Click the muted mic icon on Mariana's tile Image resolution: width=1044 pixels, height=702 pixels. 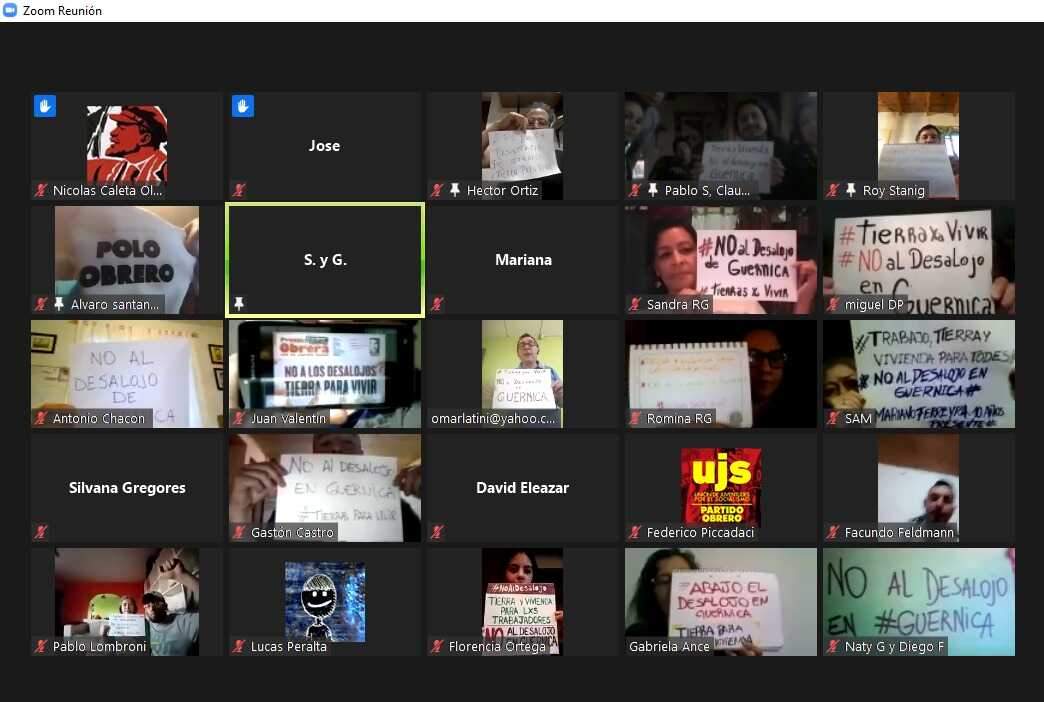point(437,304)
